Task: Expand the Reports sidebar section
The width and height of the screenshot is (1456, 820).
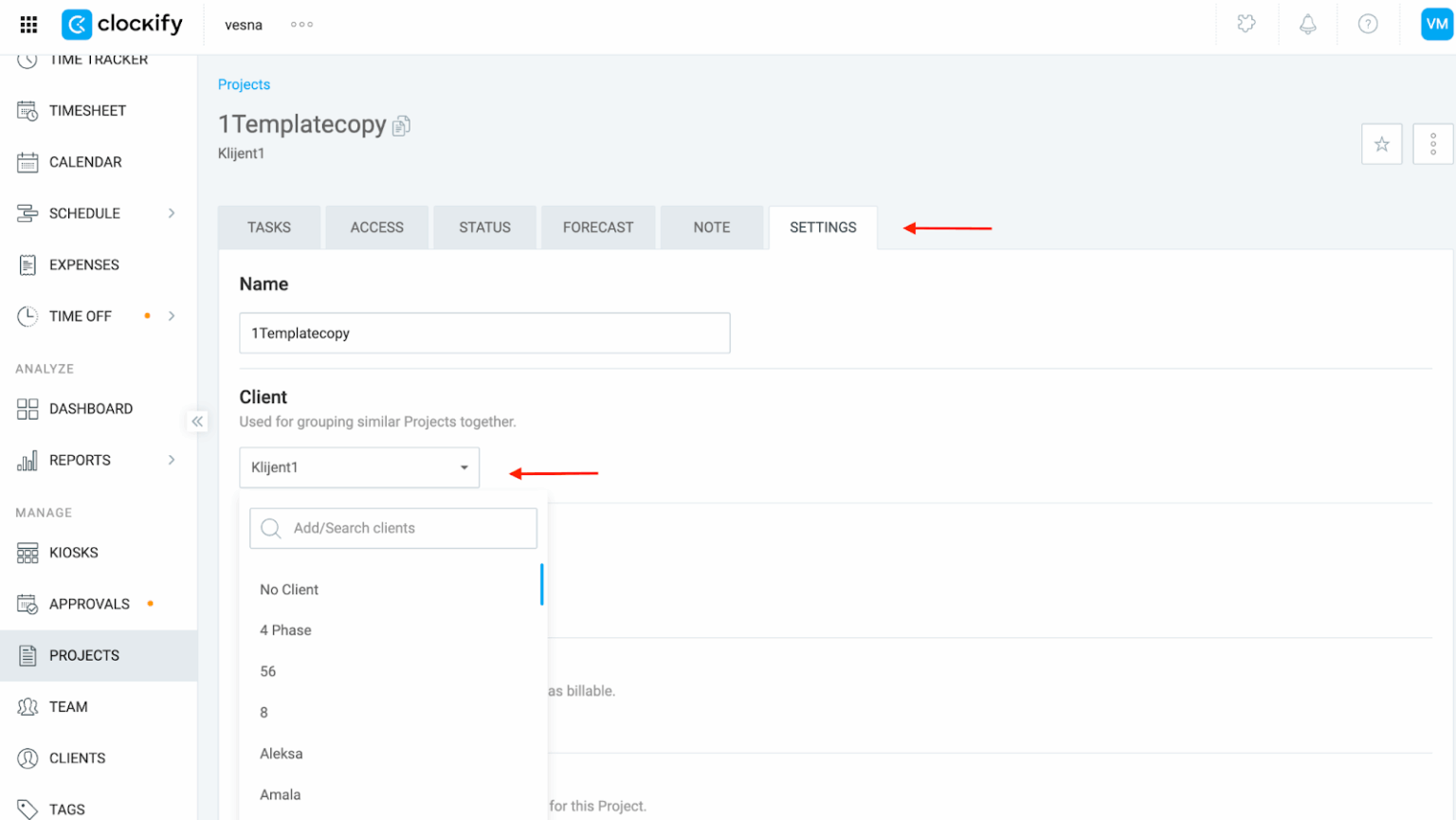Action: [82, 460]
